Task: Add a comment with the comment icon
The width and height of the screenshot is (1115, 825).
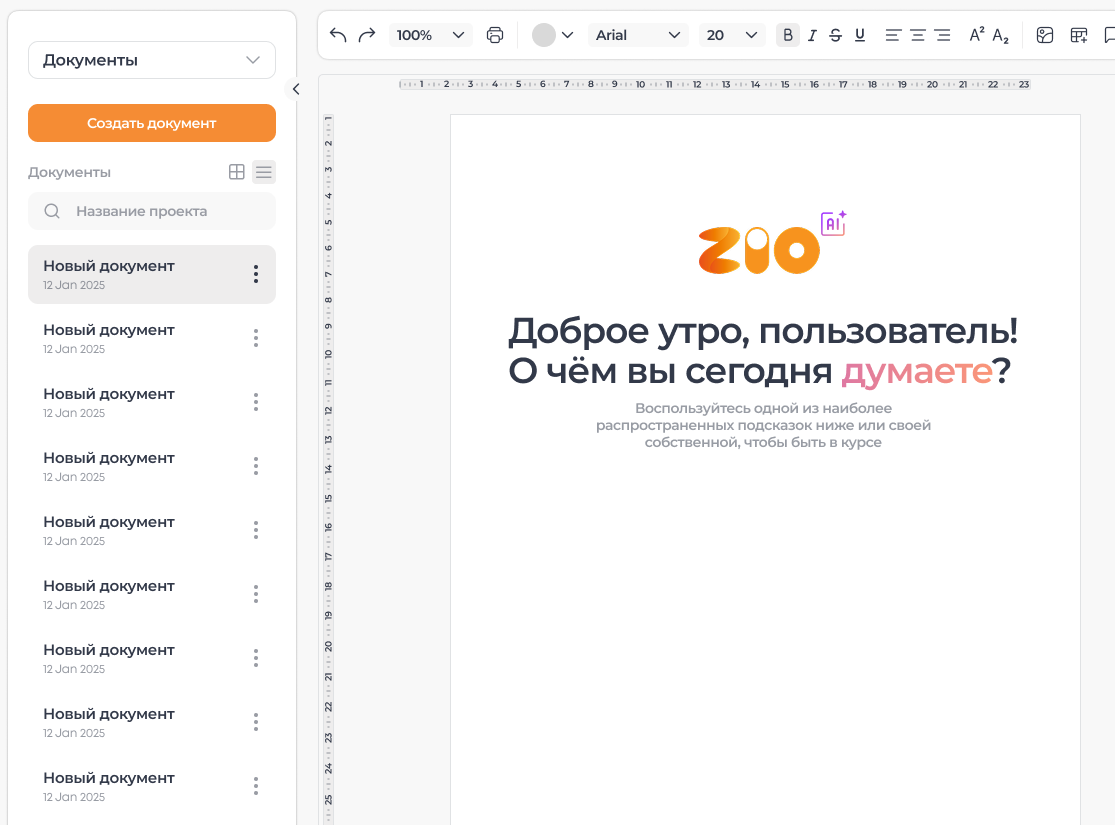Action: (x=1108, y=34)
